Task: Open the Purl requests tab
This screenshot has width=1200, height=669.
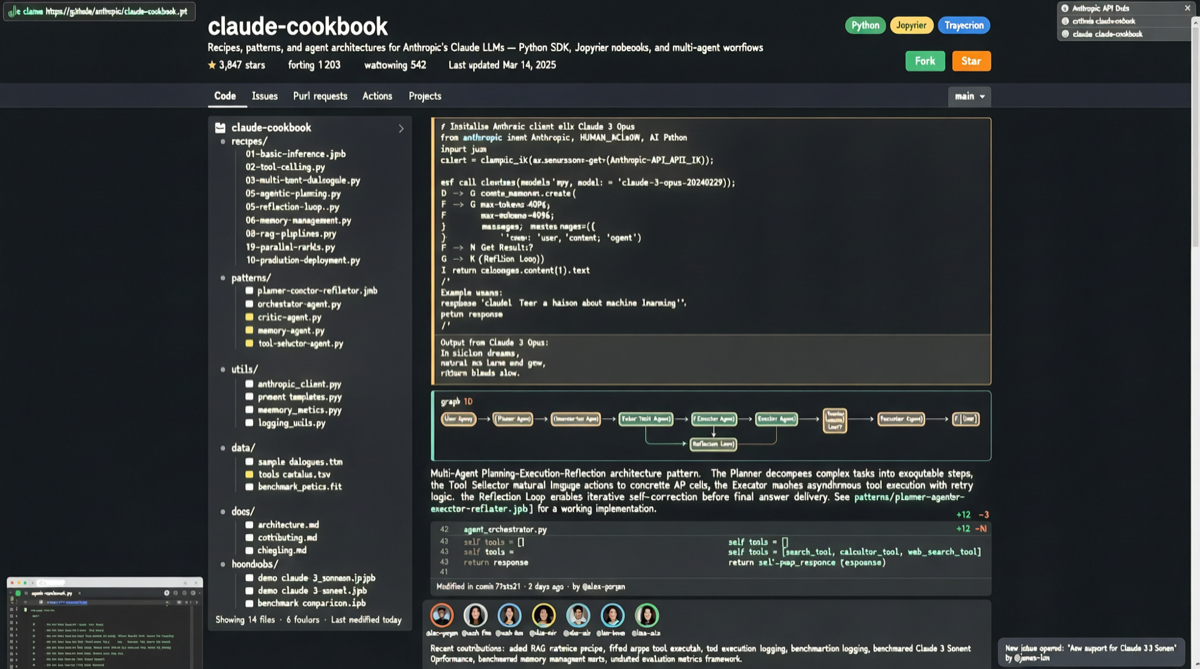Action: pos(320,96)
